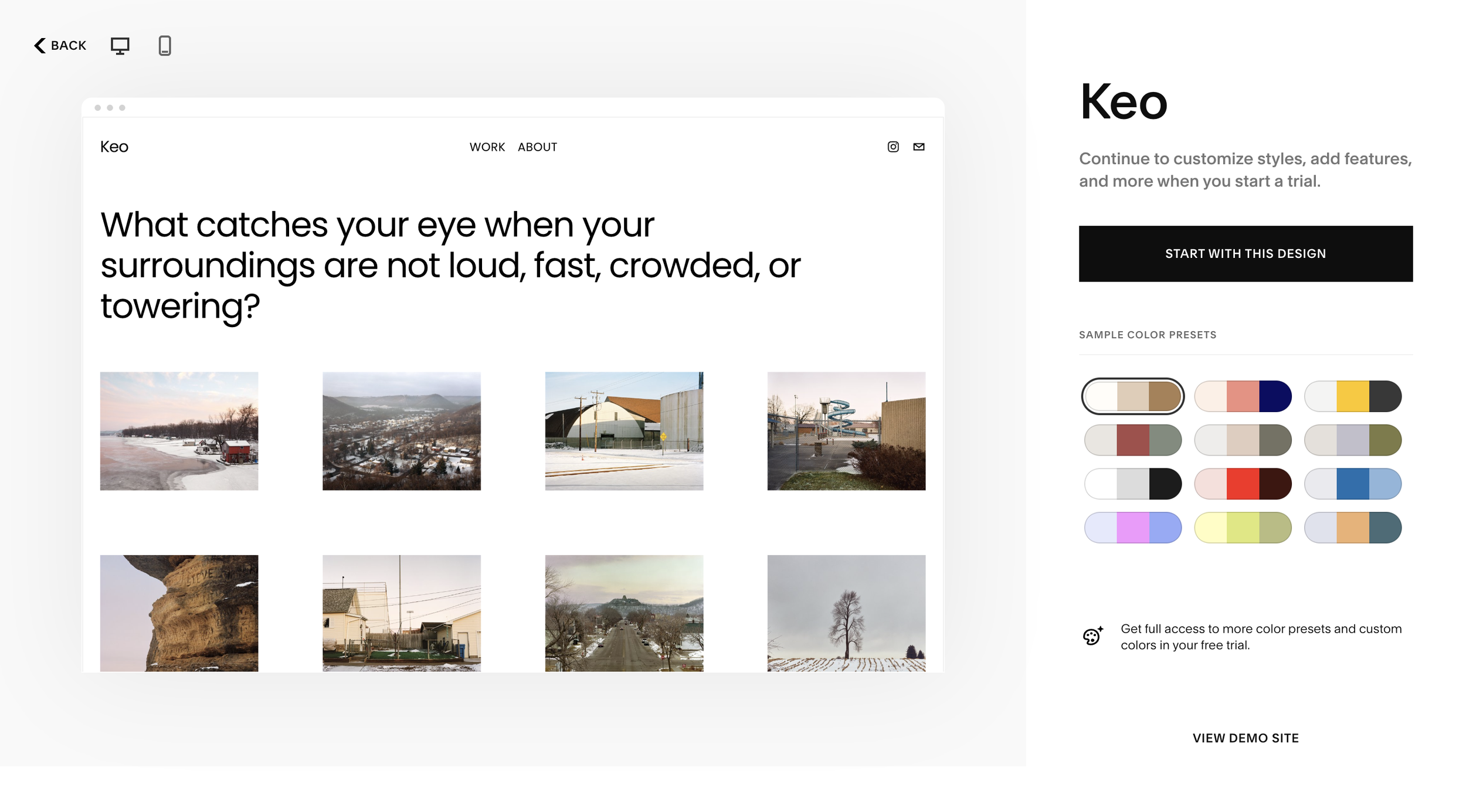Viewport: 1466px width, 812px height.
Task: Click the color palette sparkle icon
Action: tap(1092, 636)
